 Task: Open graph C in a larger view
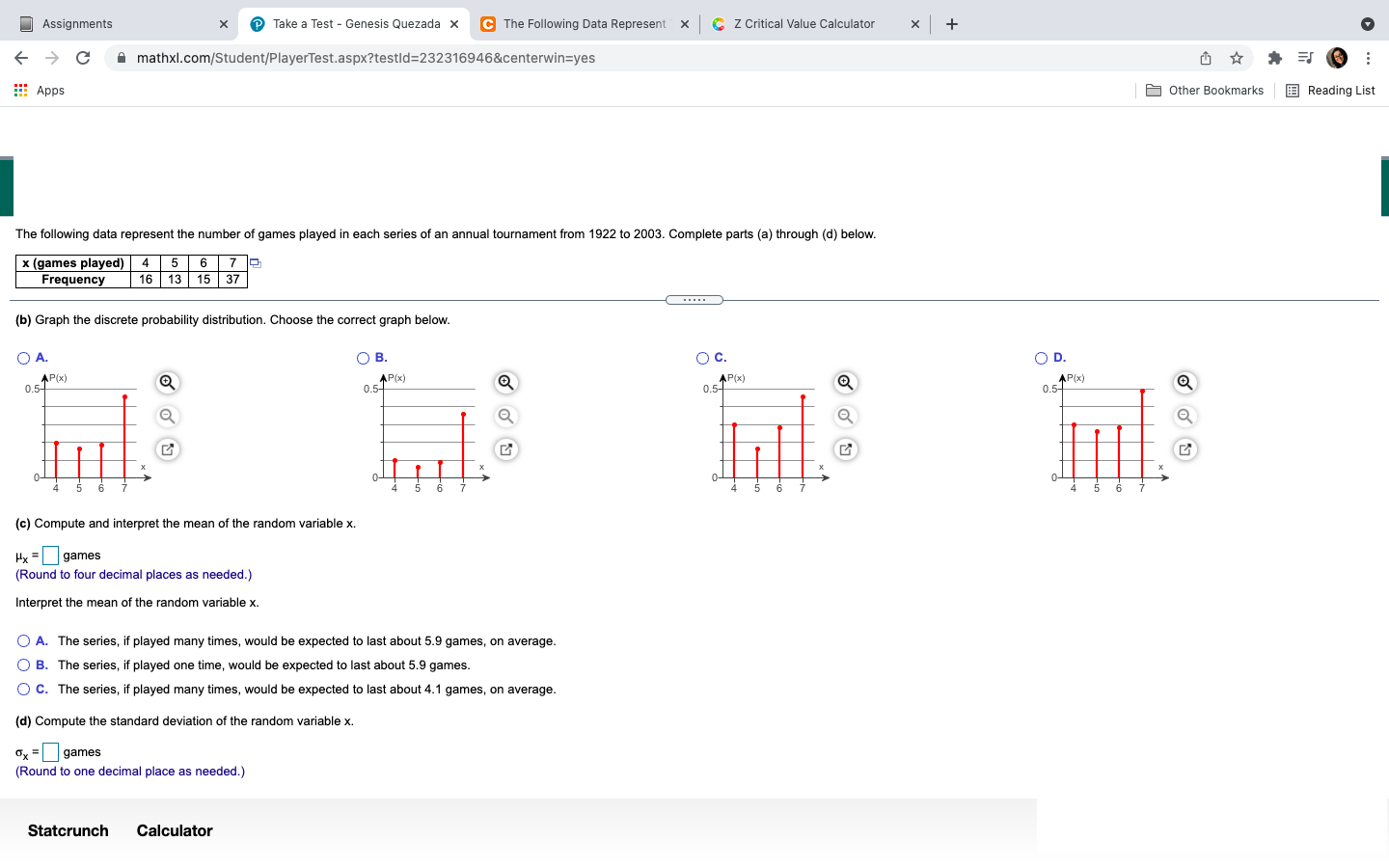click(845, 448)
